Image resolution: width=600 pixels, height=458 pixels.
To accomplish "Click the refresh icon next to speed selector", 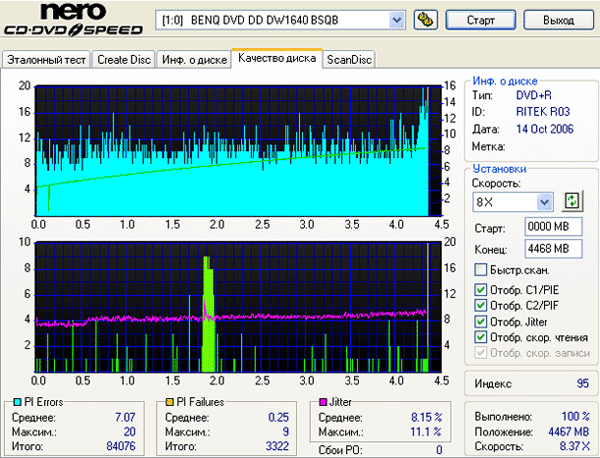I will point(572,202).
